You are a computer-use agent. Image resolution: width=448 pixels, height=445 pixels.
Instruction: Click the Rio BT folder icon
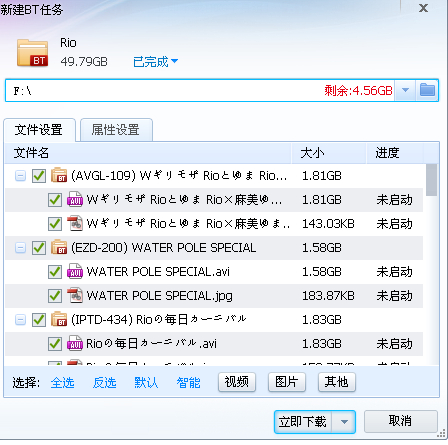tap(32, 53)
